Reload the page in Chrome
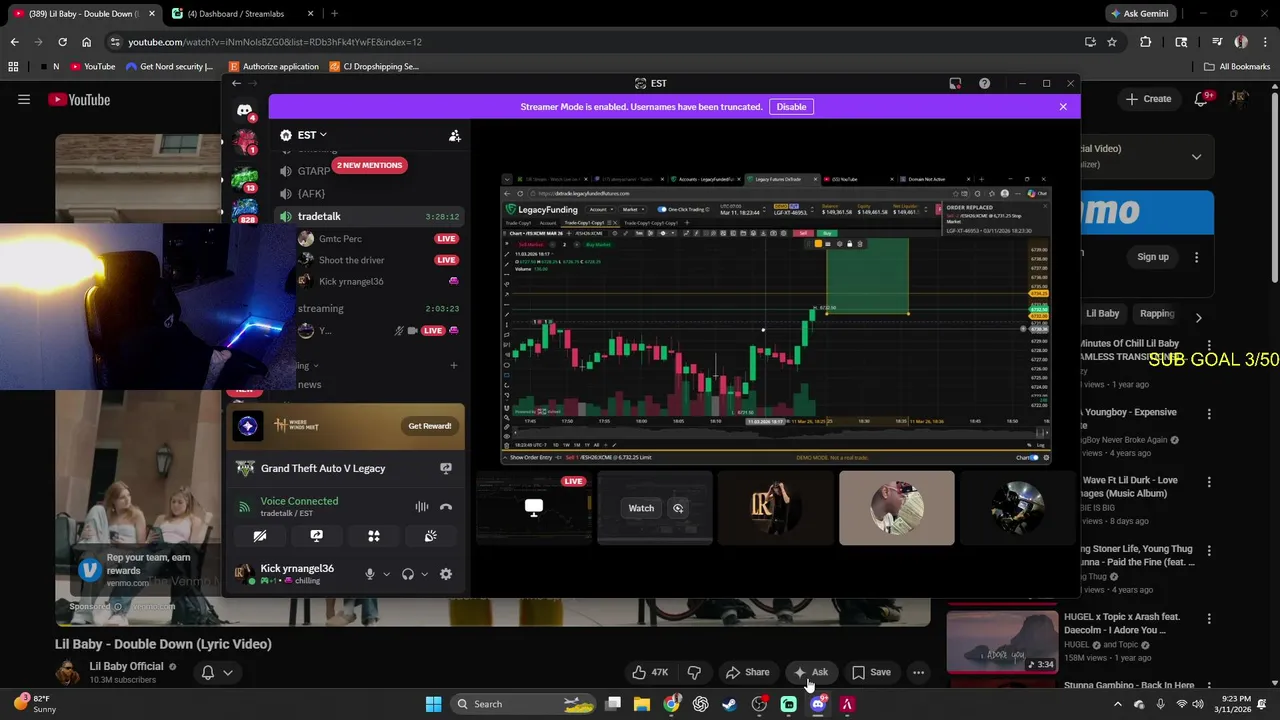This screenshot has width=1280, height=720. (x=62, y=42)
